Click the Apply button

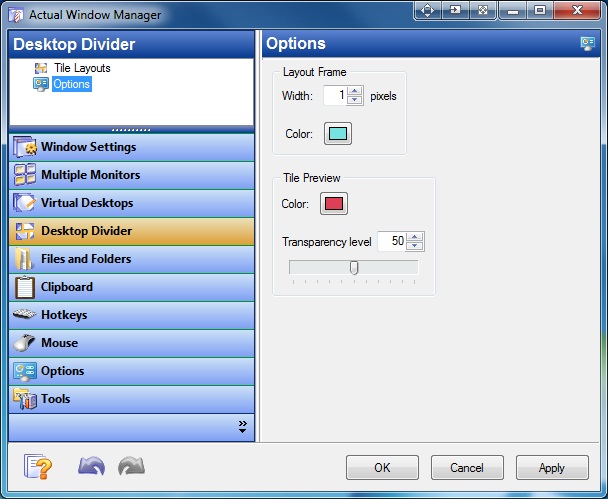point(552,468)
